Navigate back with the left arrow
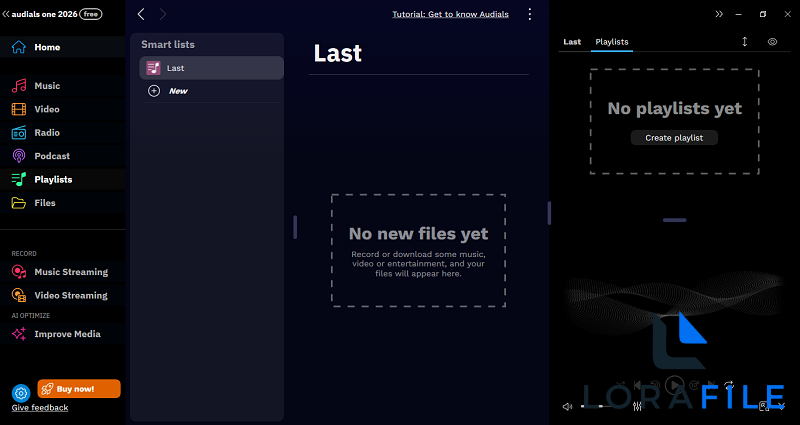 [141, 14]
